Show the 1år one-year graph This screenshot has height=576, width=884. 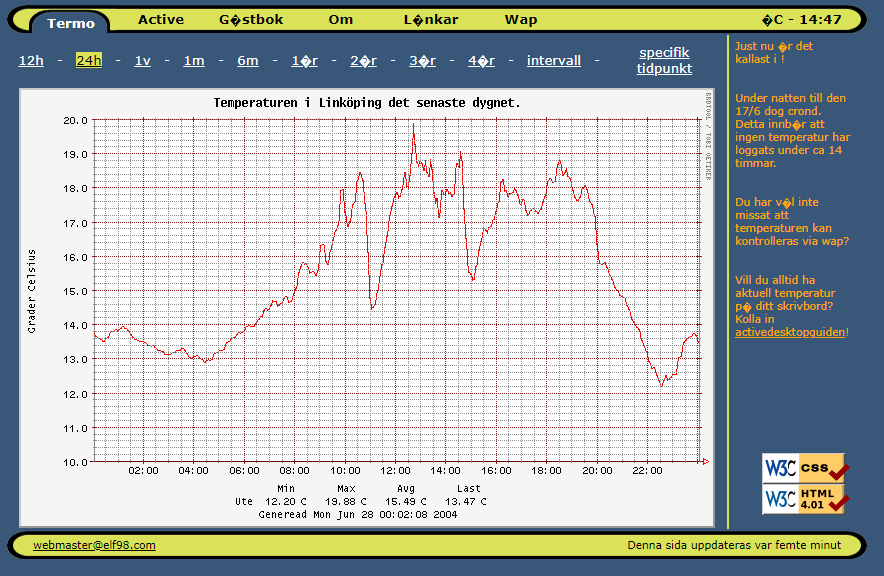pyautogui.click(x=304, y=61)
